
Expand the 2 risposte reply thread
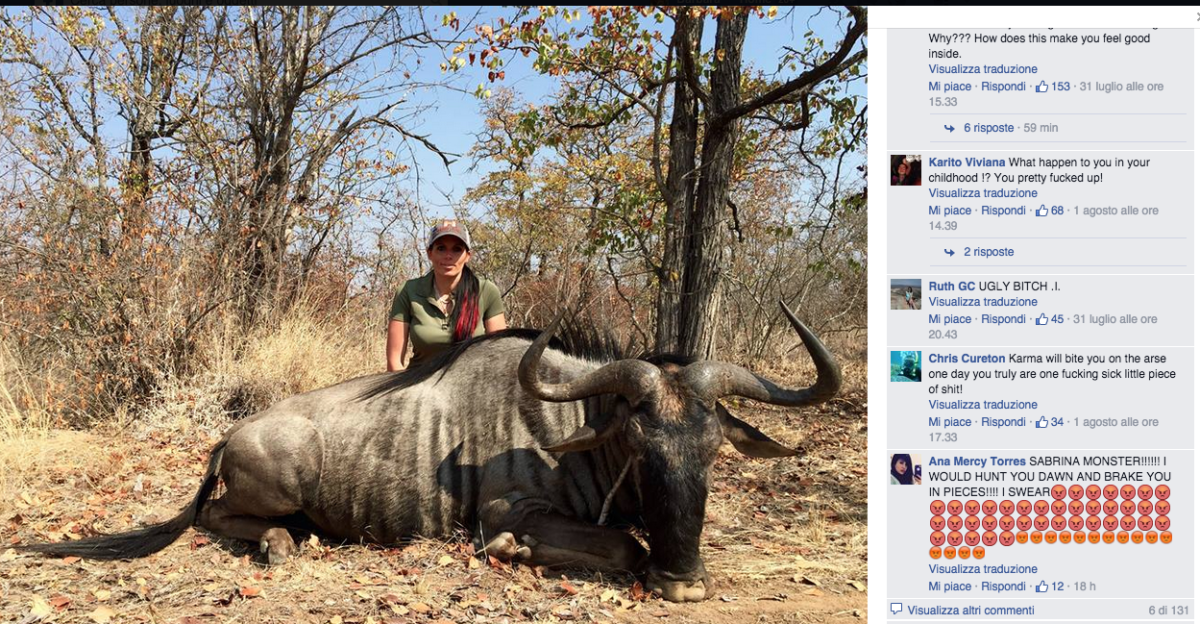(x=987, y=251)
